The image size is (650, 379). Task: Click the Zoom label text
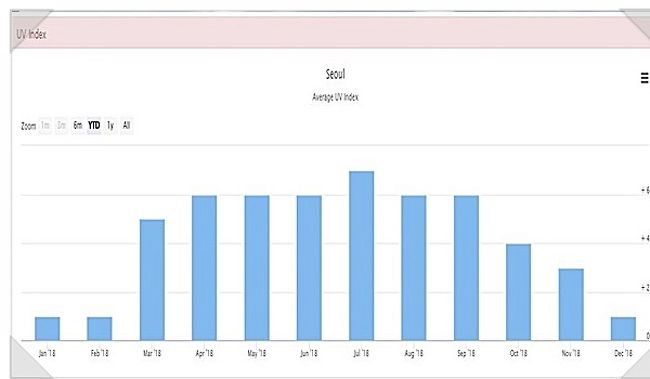(x=29, y=126)
